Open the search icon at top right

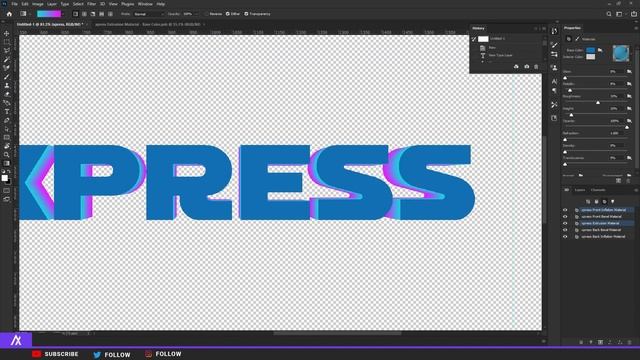tap(609, 14)
